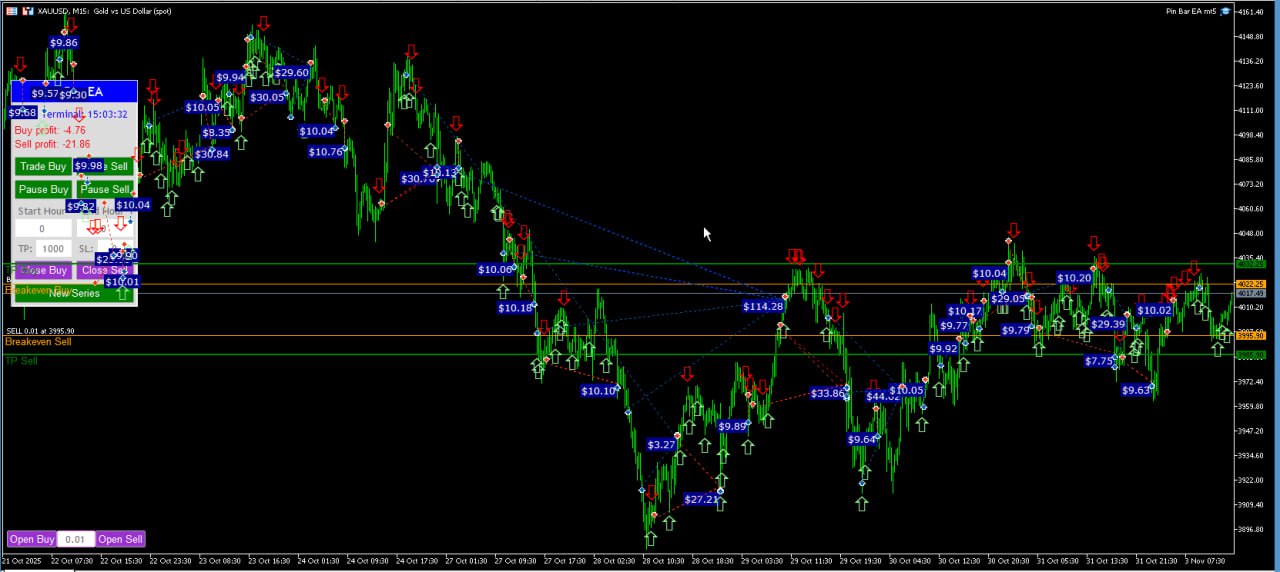Click the 4161.40 price axis label

(x=1251, y=12)
